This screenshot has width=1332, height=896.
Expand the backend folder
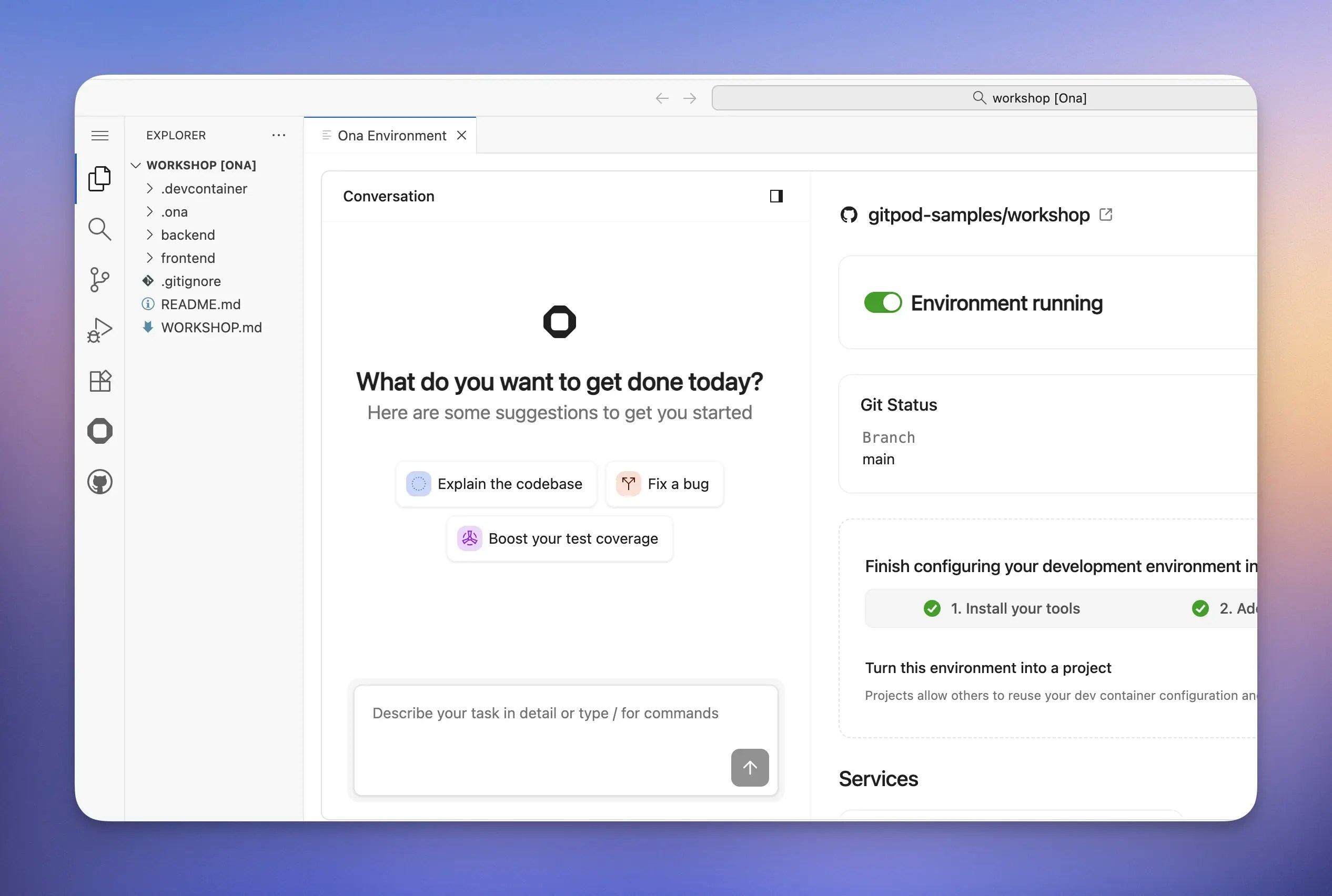(187, 235)
